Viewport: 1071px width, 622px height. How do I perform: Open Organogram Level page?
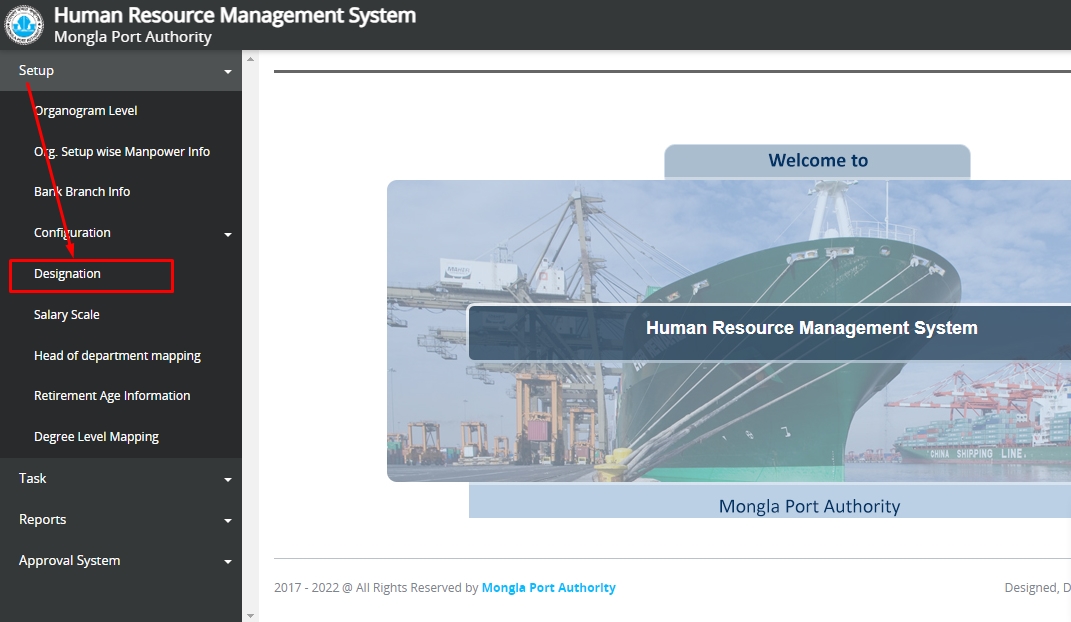pyautogui.click(x=85, y=111)
